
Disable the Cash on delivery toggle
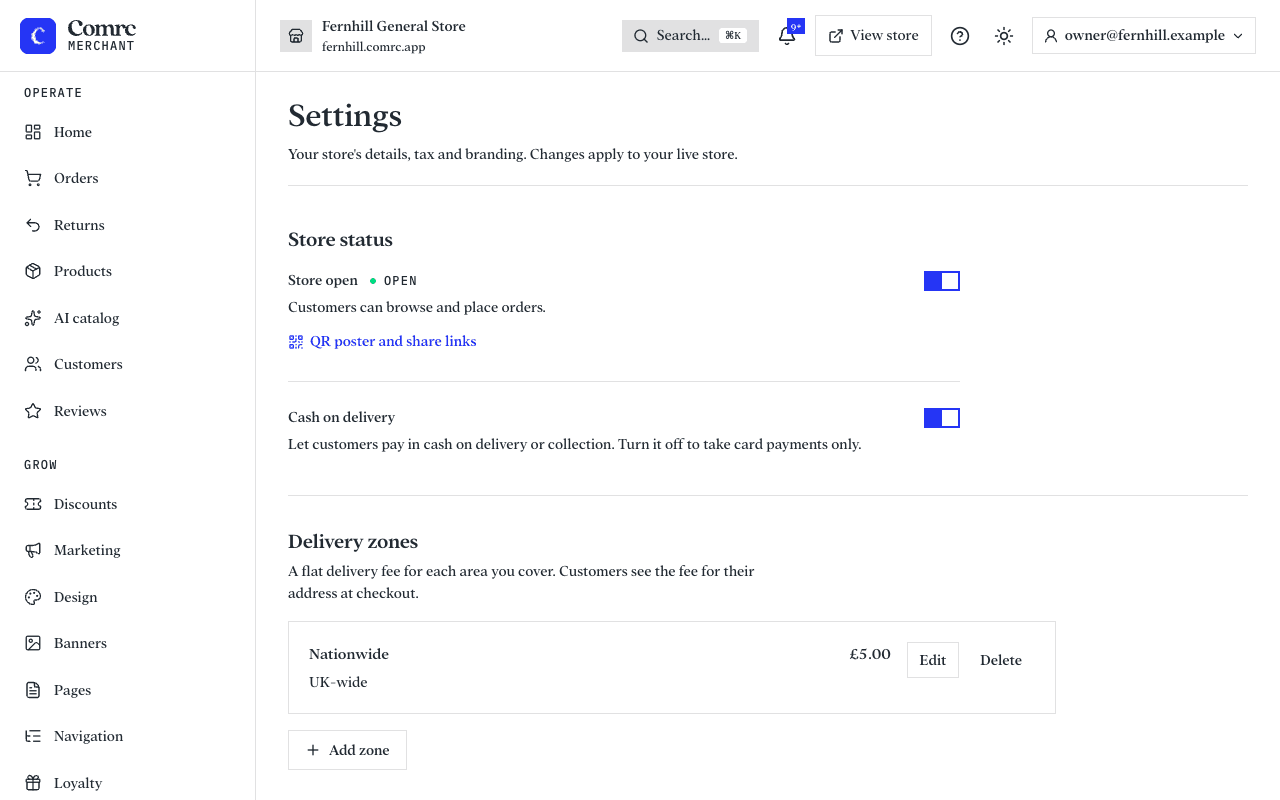pos(942,418)
